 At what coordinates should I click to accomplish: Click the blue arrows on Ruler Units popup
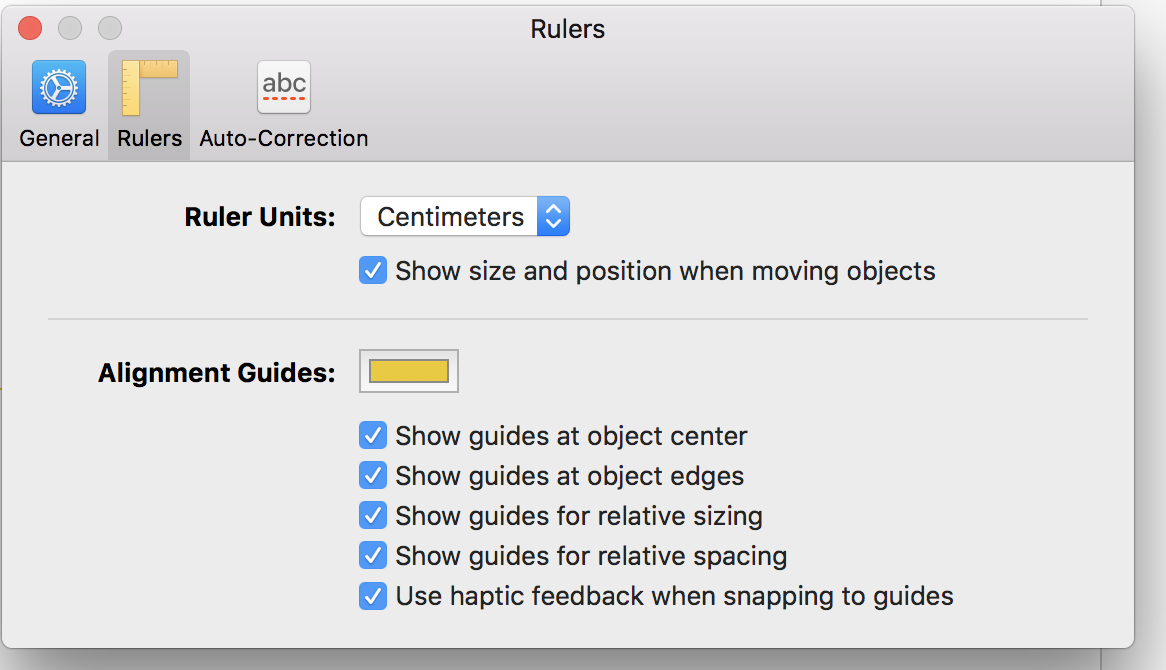point(553,217)
